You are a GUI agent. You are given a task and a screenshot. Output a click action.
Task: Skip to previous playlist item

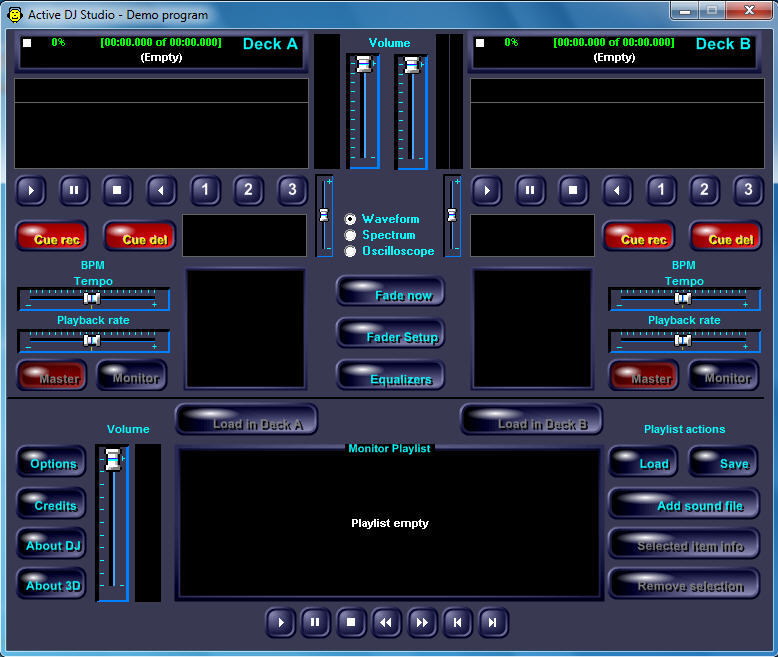[x=457, y=622]
